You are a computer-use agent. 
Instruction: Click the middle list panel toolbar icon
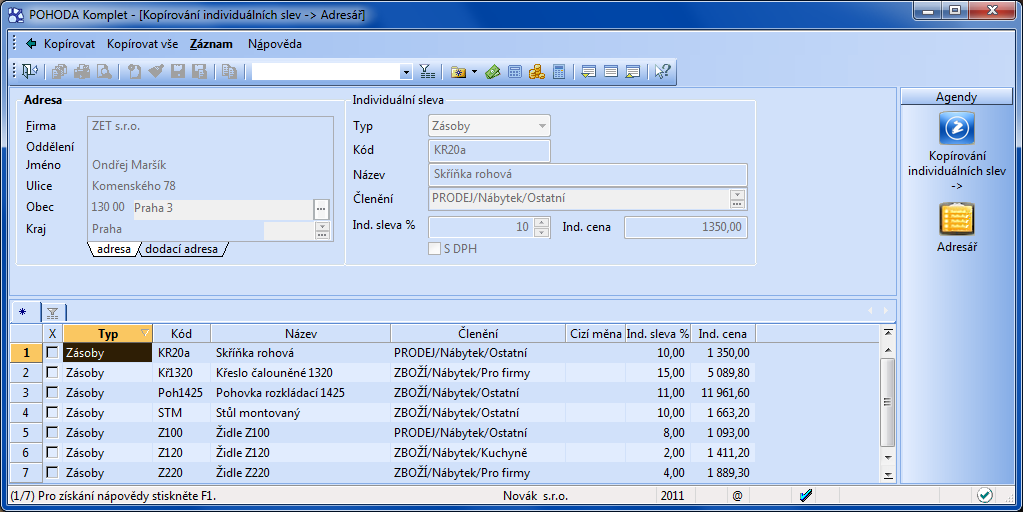click(611, 72)
